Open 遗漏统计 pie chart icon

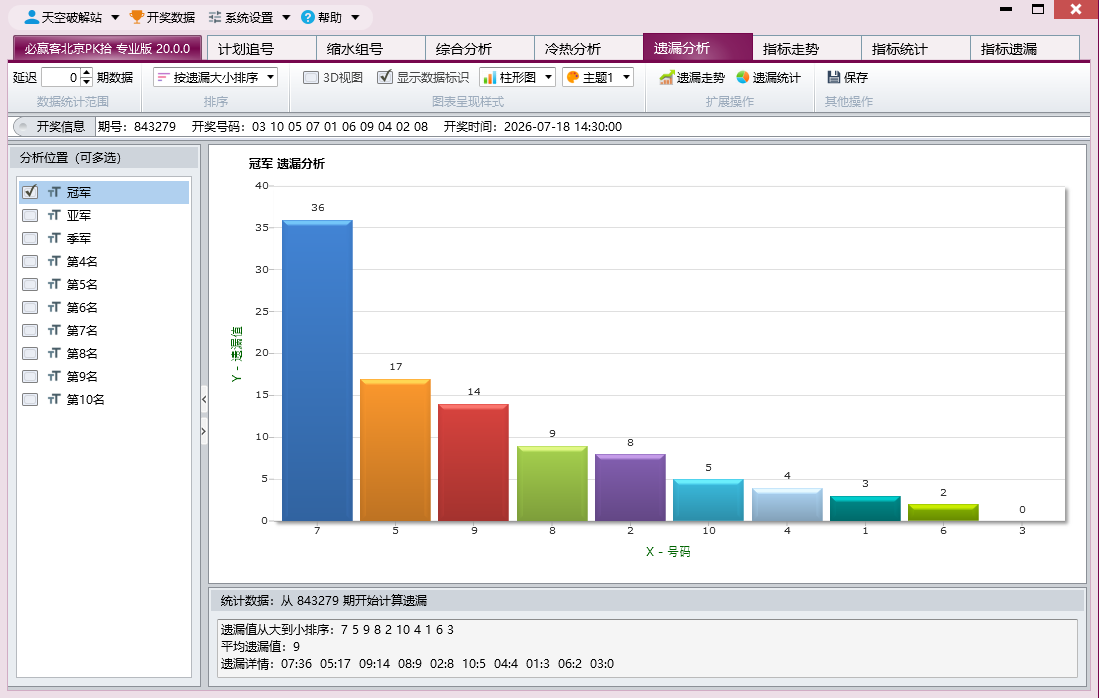point(743,77)
